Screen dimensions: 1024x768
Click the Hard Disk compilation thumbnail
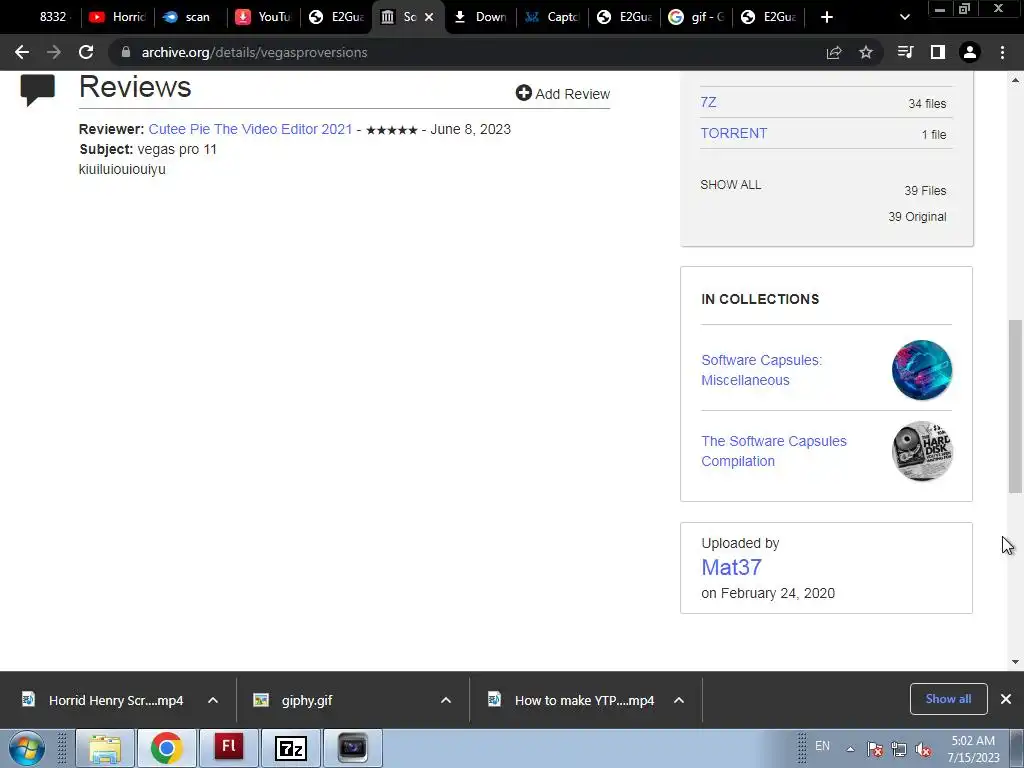[921, 451]
